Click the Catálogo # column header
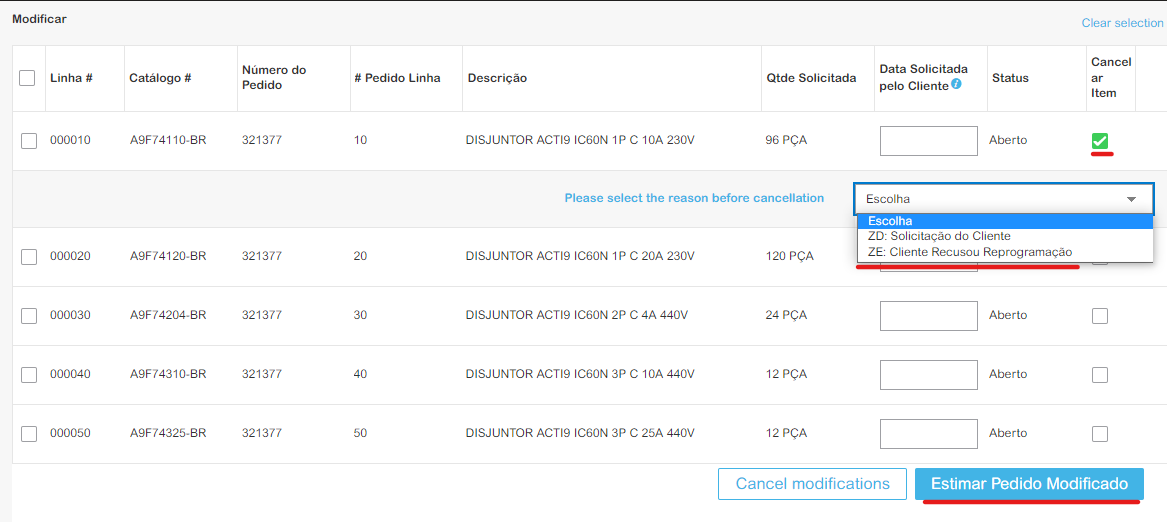 161,78
